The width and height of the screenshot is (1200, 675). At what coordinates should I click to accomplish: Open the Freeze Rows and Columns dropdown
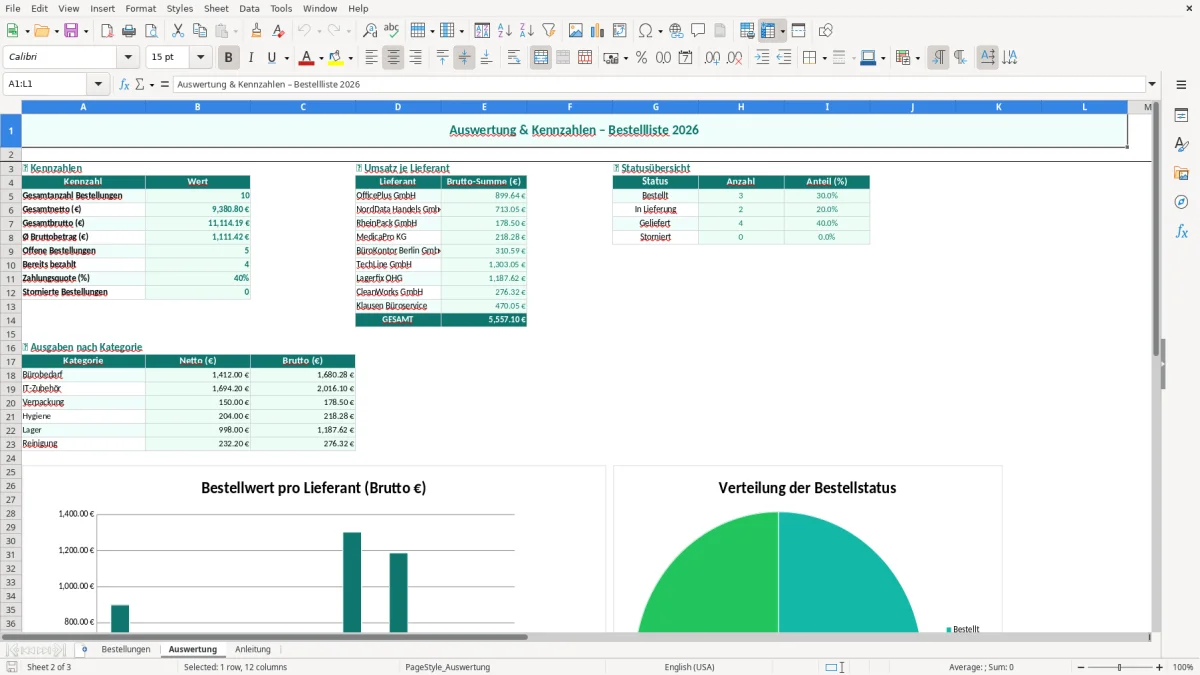783,31
